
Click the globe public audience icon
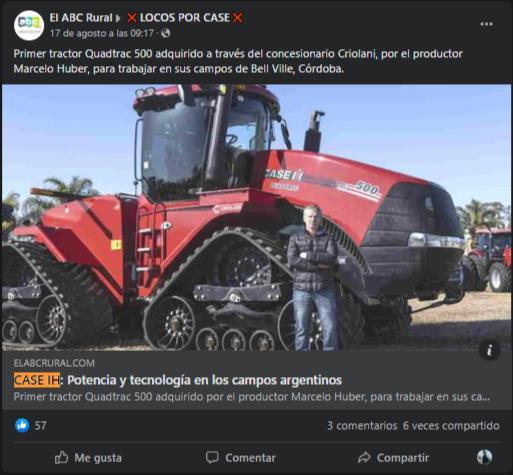coord(166,33)
